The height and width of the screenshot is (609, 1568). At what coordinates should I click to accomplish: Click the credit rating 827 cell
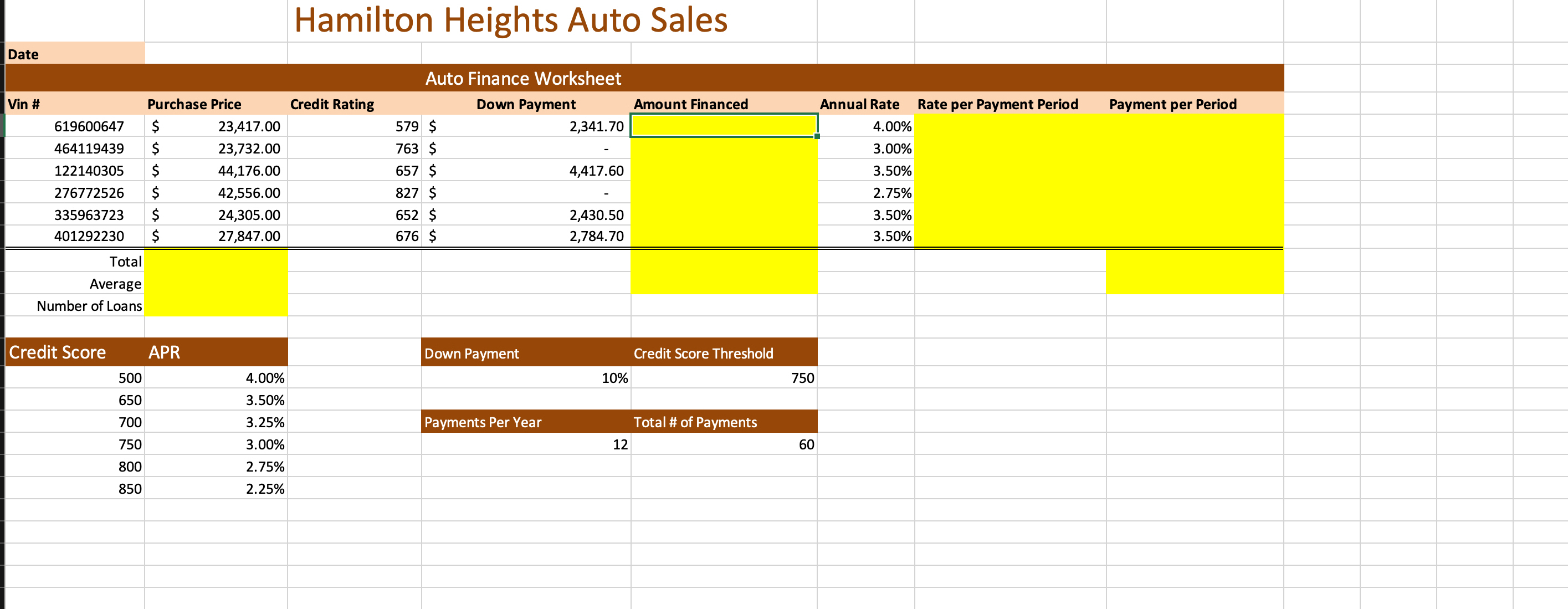[406, 193]
